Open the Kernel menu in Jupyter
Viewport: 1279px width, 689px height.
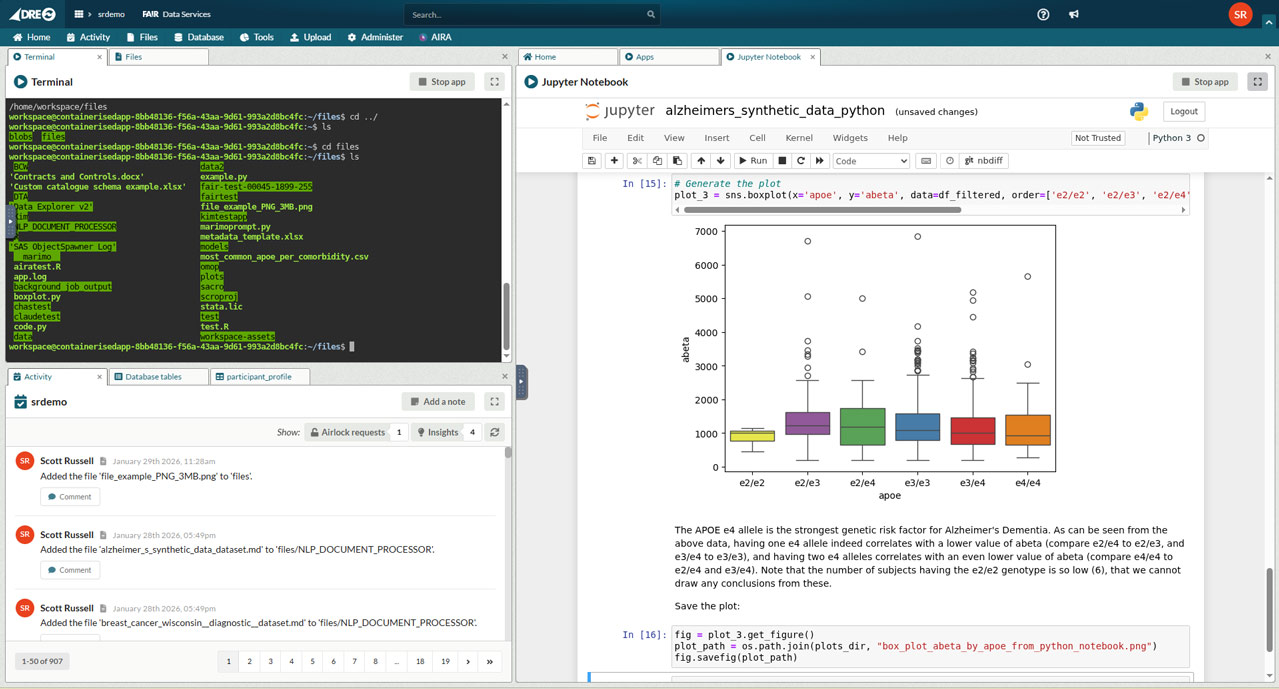(798, 138)
